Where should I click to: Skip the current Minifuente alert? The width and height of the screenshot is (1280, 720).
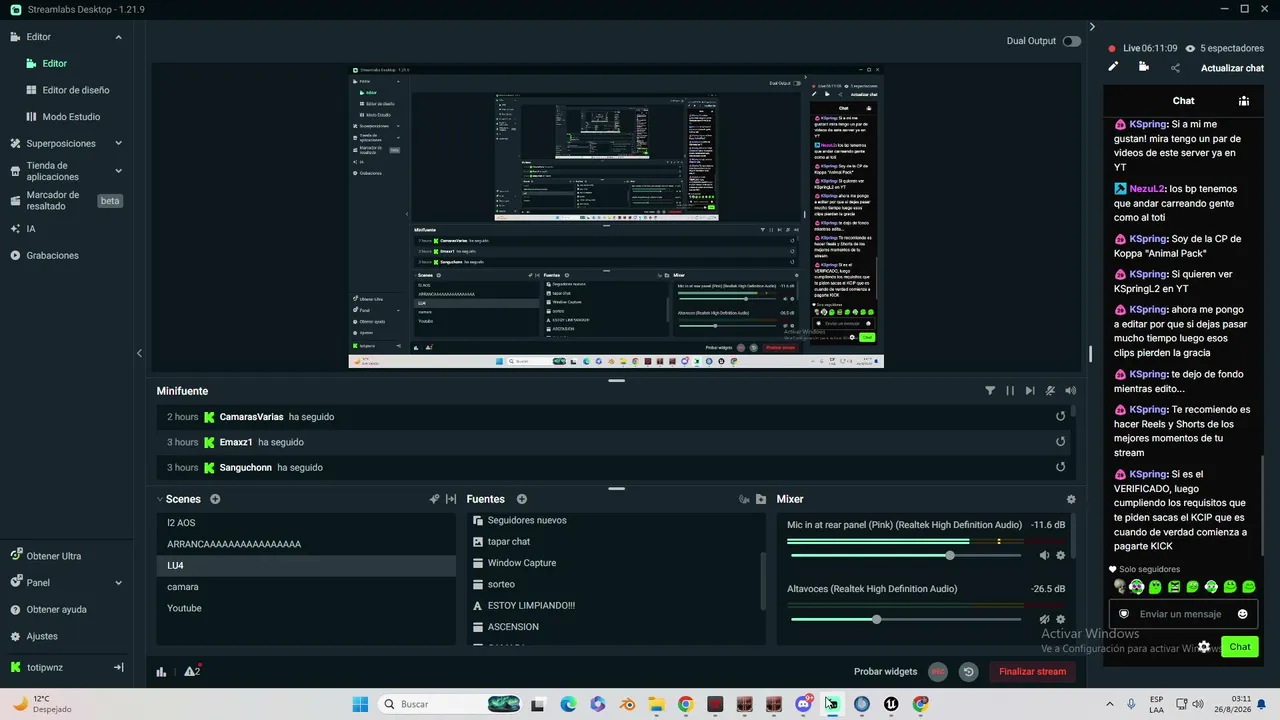click(1030, 391)
